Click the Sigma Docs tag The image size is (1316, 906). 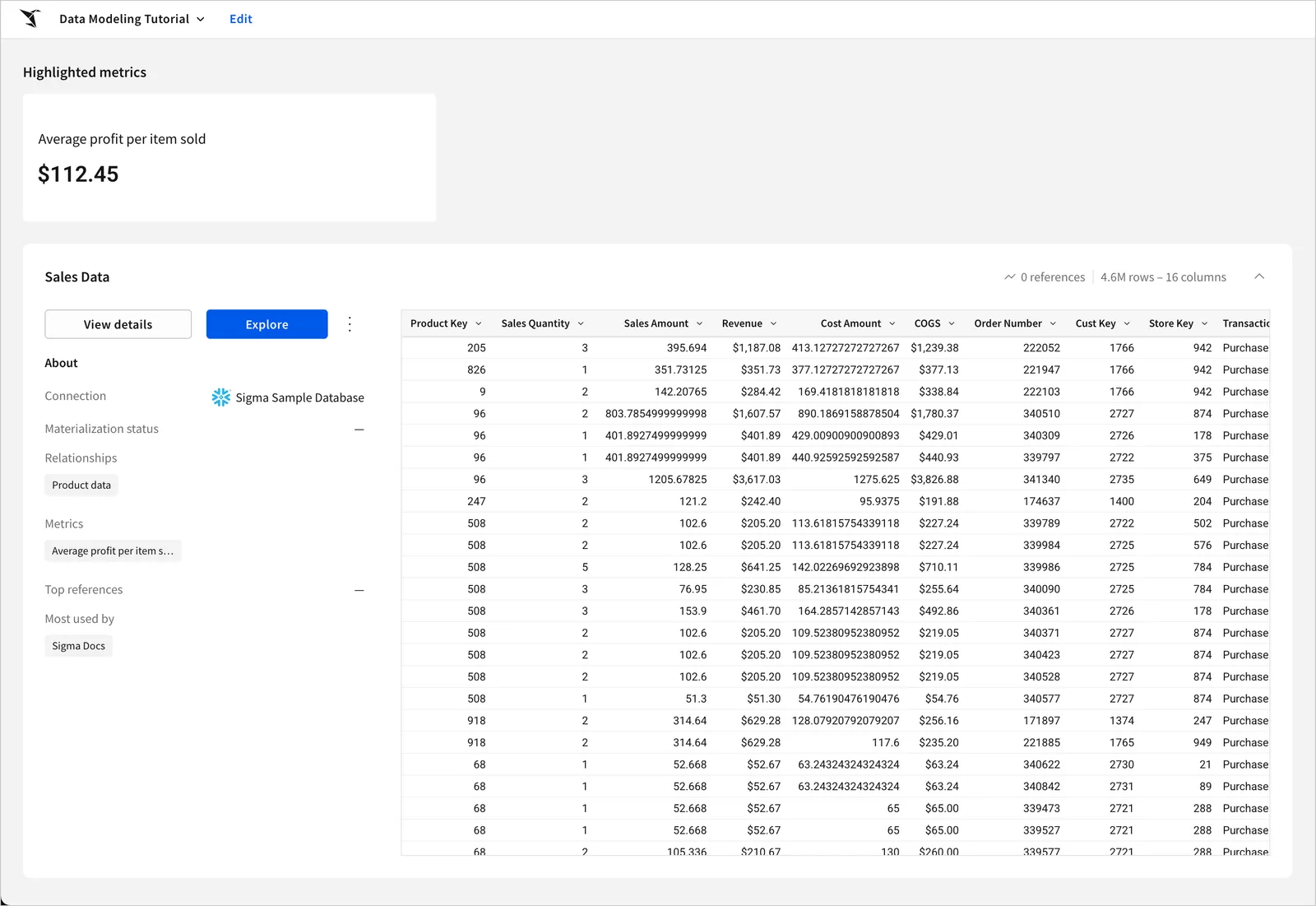pos(78,646)
